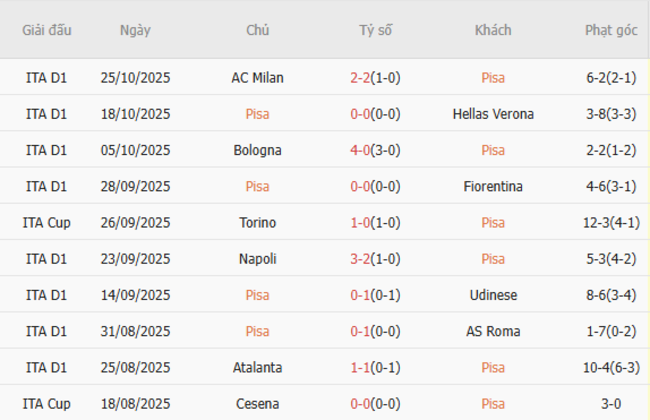The width and height of the screenshot is (650, 420).
Task: Open the Napoli team link
Action: pos(257,258)
